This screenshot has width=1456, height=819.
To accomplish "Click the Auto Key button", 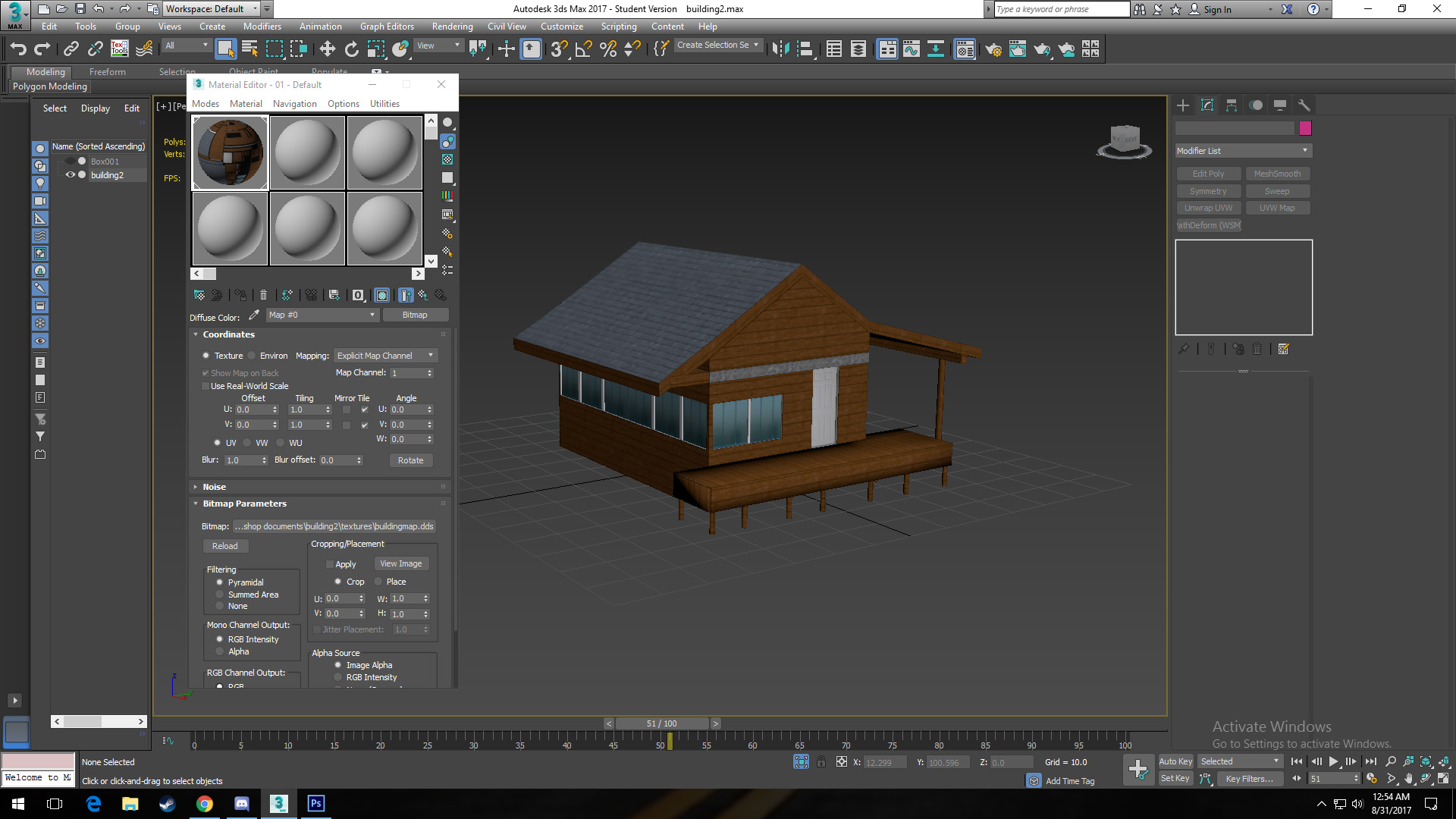I will (x=1175, y=761).
